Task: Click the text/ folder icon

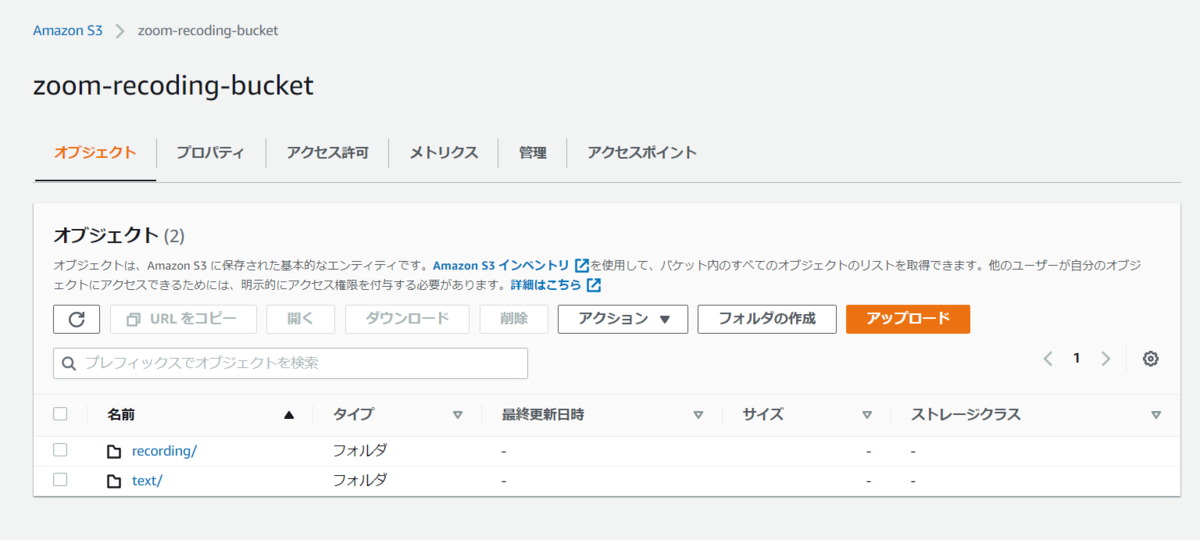Action: click(x=114, y=481)
